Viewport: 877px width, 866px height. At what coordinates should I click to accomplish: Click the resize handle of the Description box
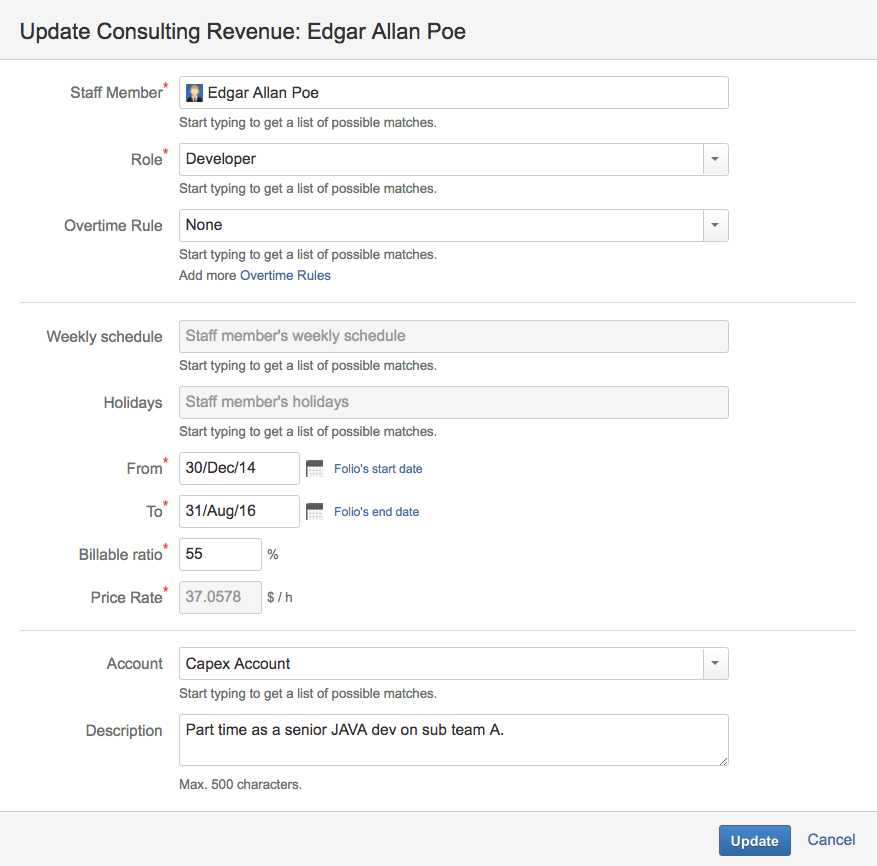click(x=723, y=761)
